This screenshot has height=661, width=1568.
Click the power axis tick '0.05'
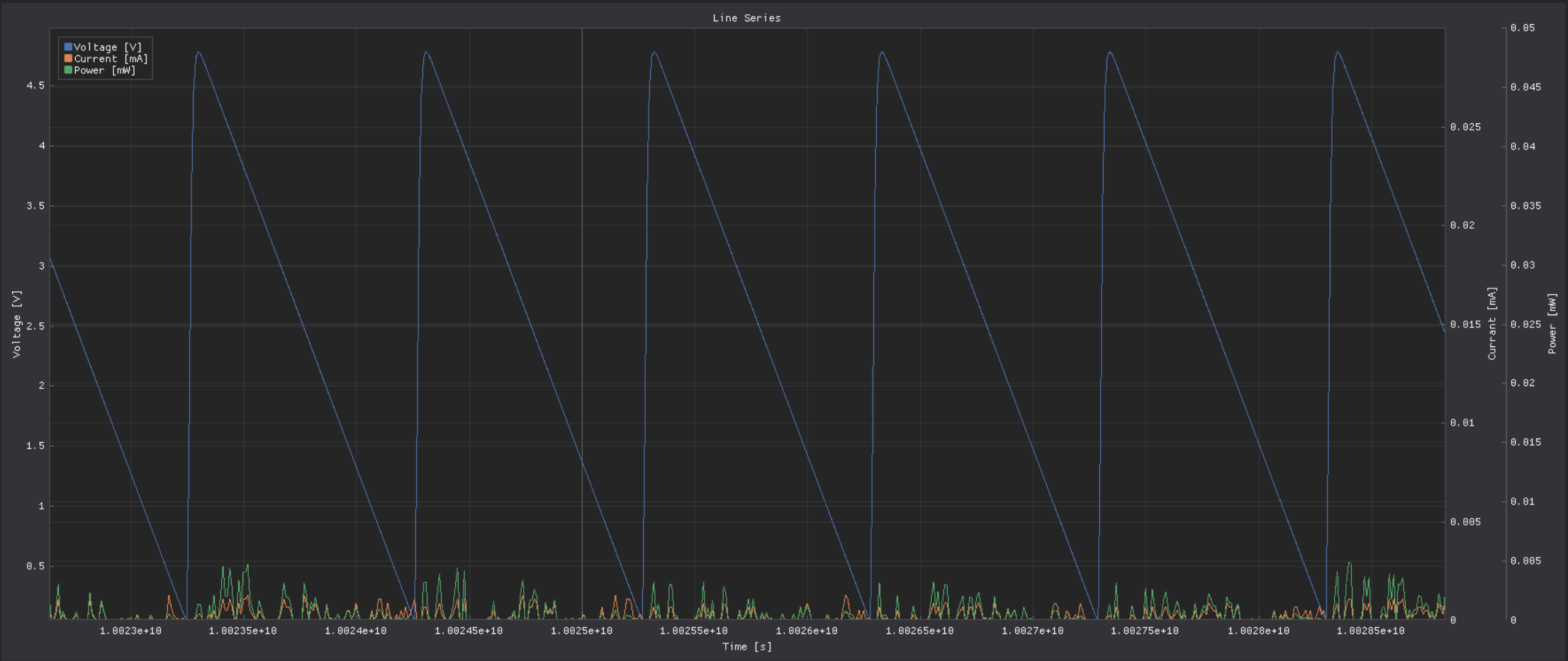[1523, 28]
